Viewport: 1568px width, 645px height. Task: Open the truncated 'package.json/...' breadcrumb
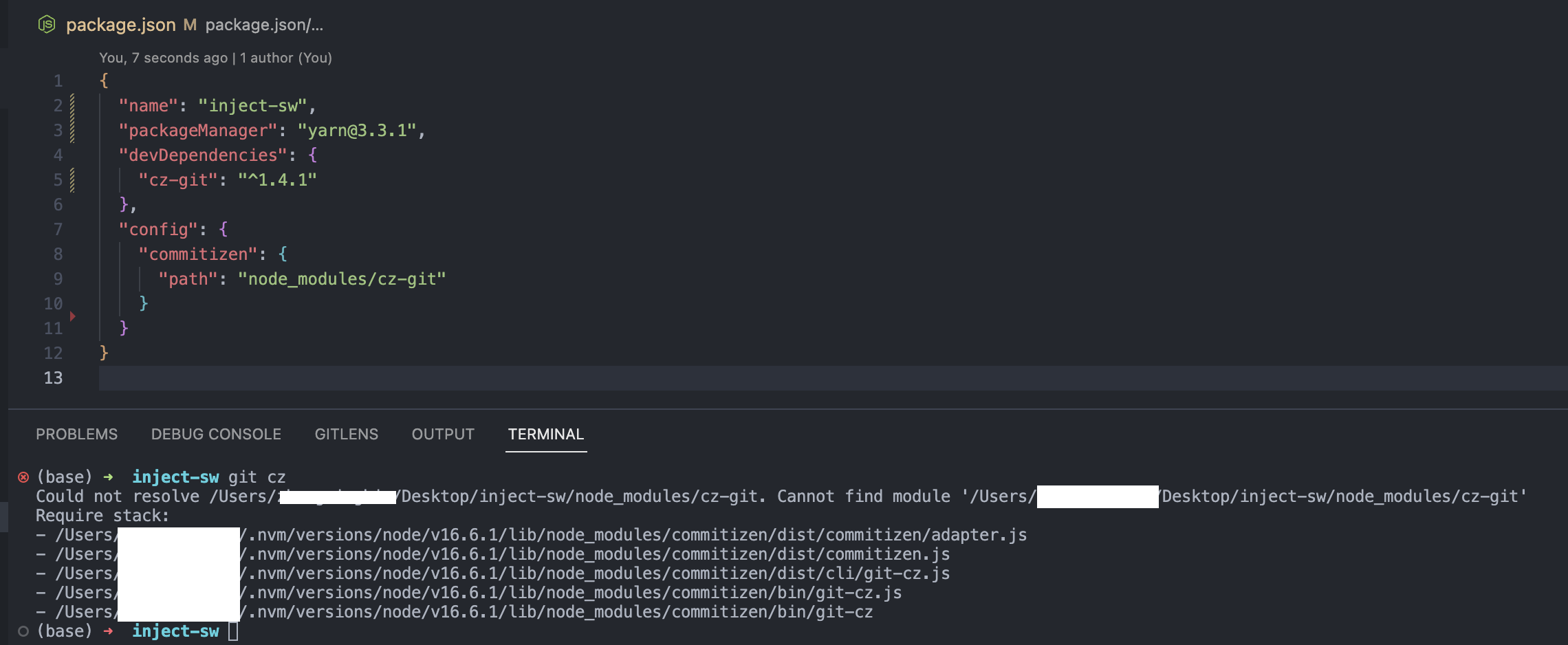[x=263, y=25]
